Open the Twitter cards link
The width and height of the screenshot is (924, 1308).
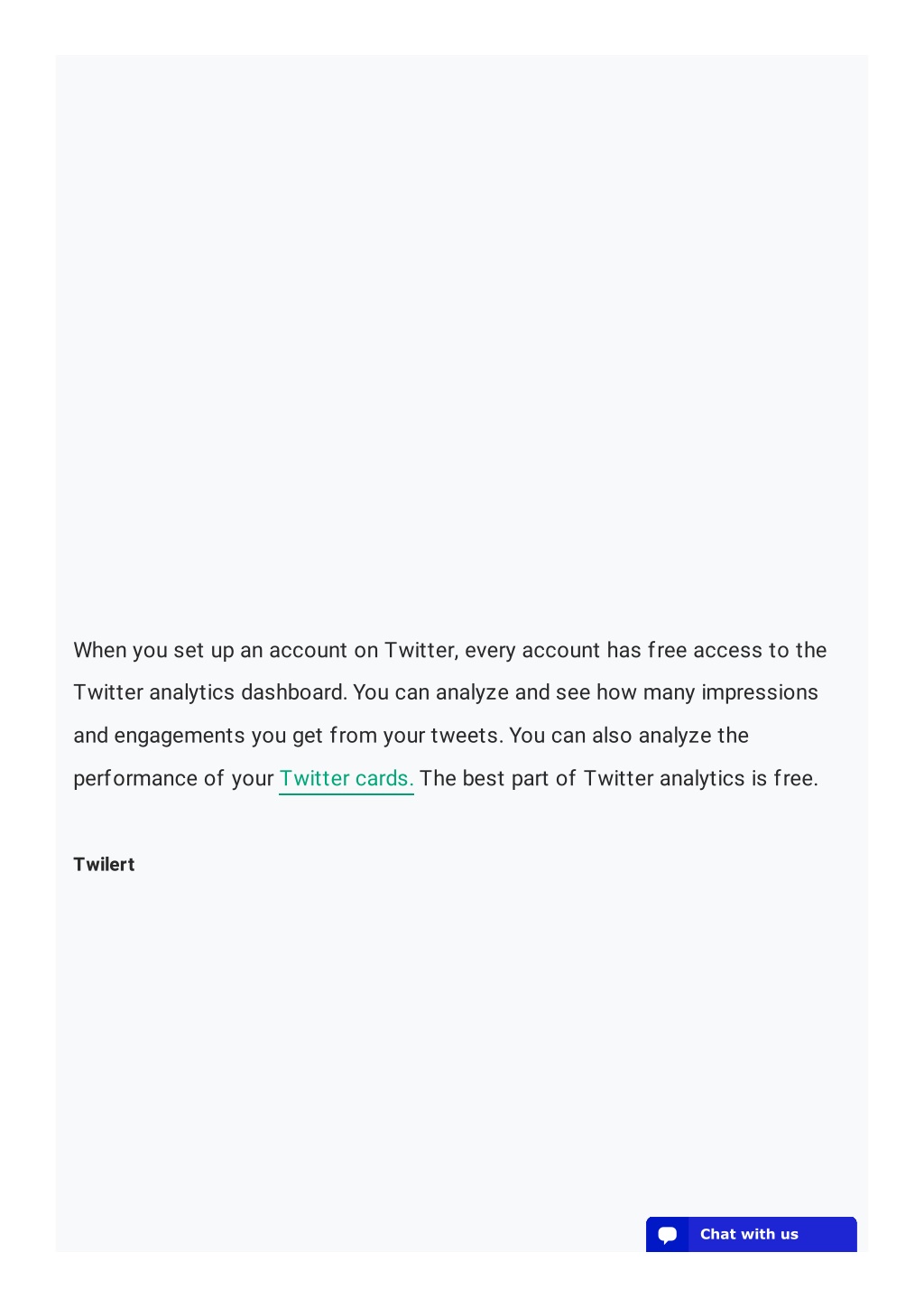point(346,778)
